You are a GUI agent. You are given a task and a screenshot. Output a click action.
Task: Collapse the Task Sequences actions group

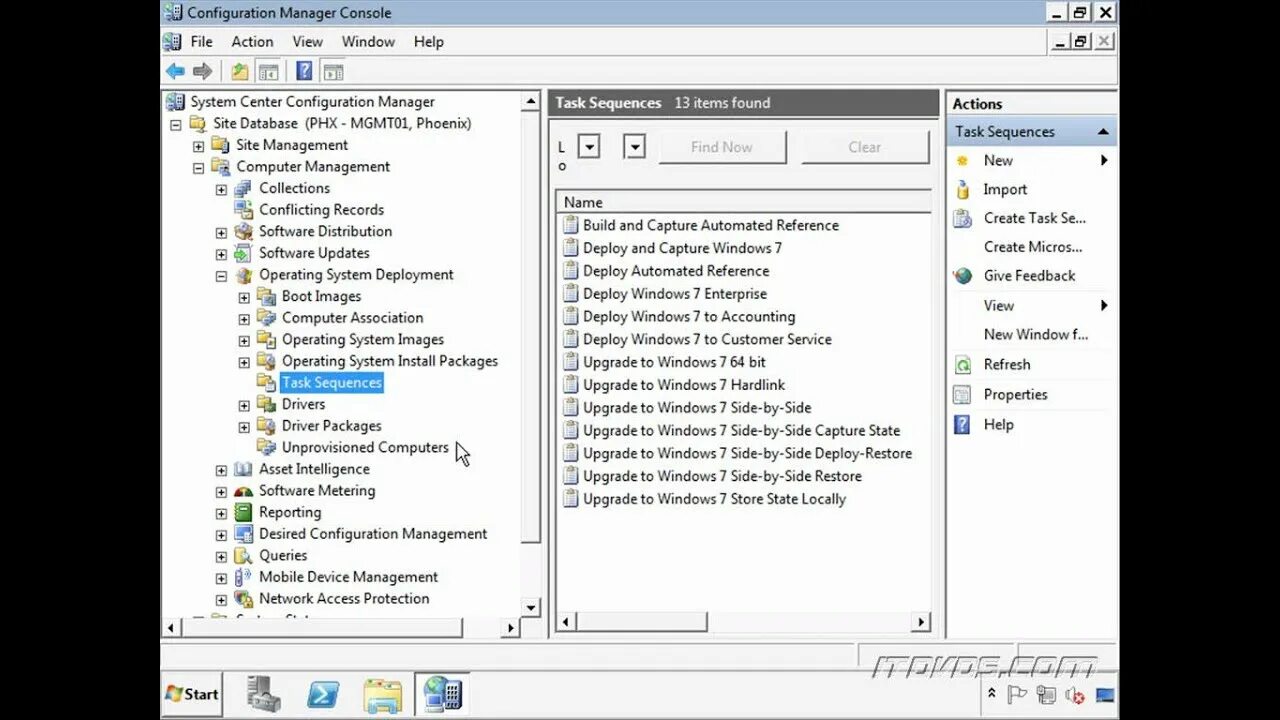point(1103,130)
